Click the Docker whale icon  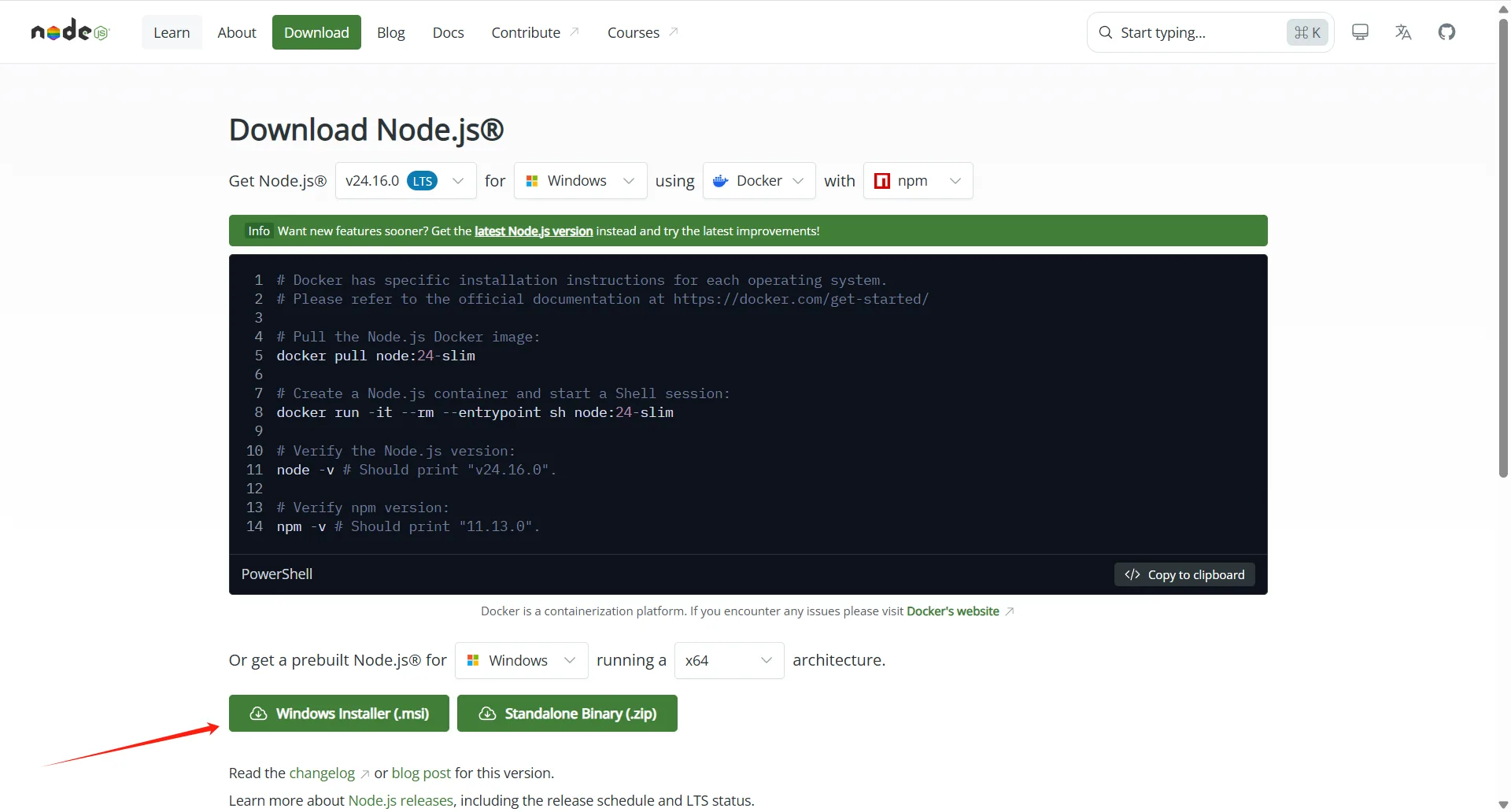[x=720, y=181]
